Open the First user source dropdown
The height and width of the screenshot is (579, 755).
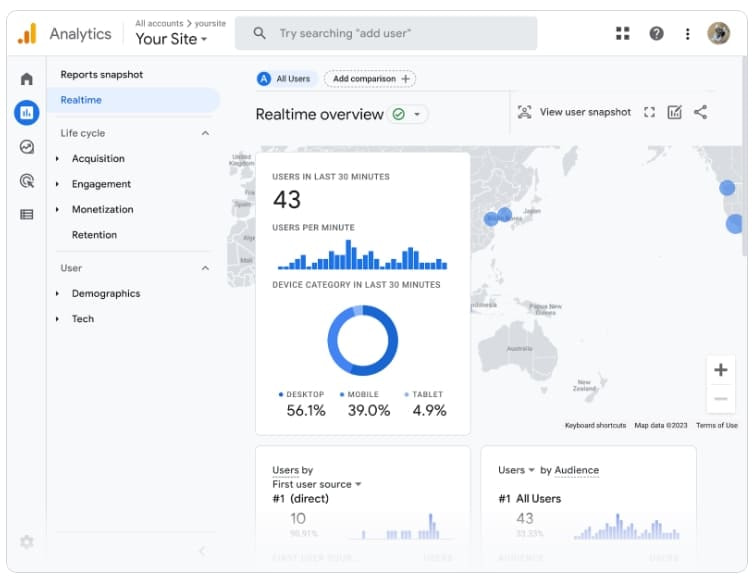click(316, 484)
